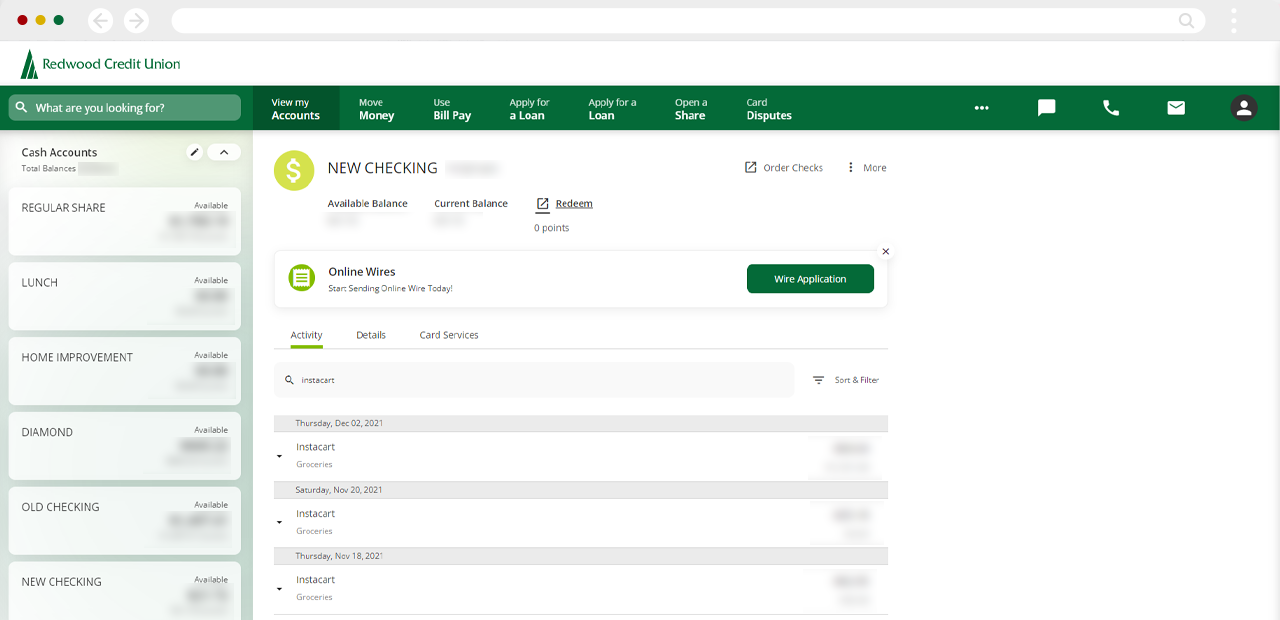Click the phone contact icon
This screenshot has height=620, width=1280.
point(1111,108)
